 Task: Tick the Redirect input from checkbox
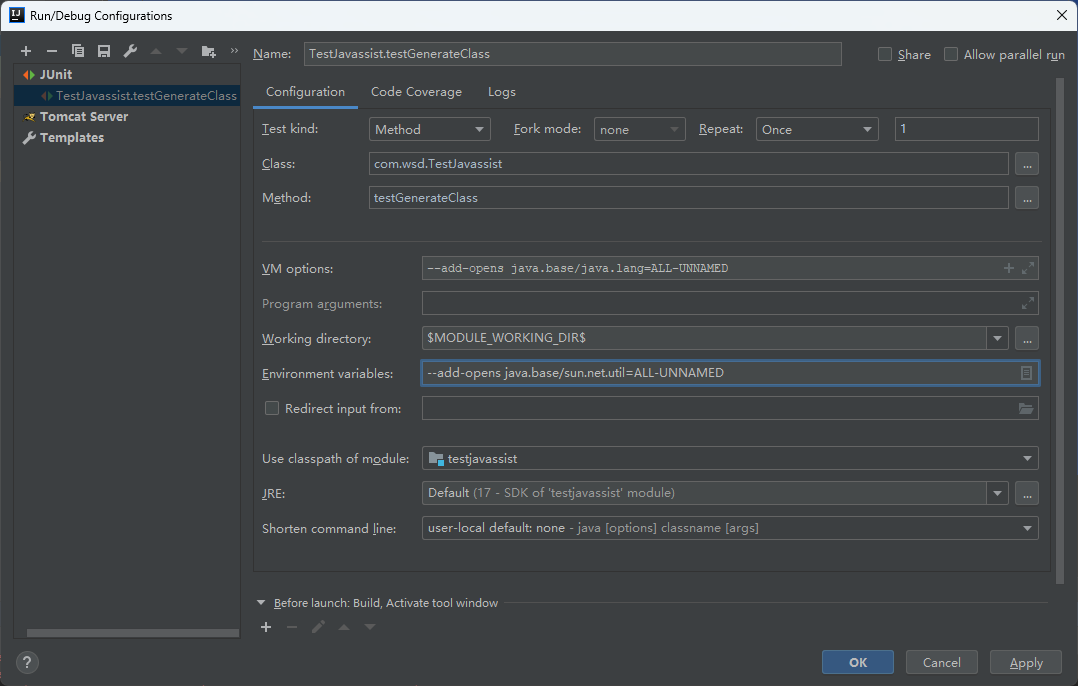[x=272, y=408]
